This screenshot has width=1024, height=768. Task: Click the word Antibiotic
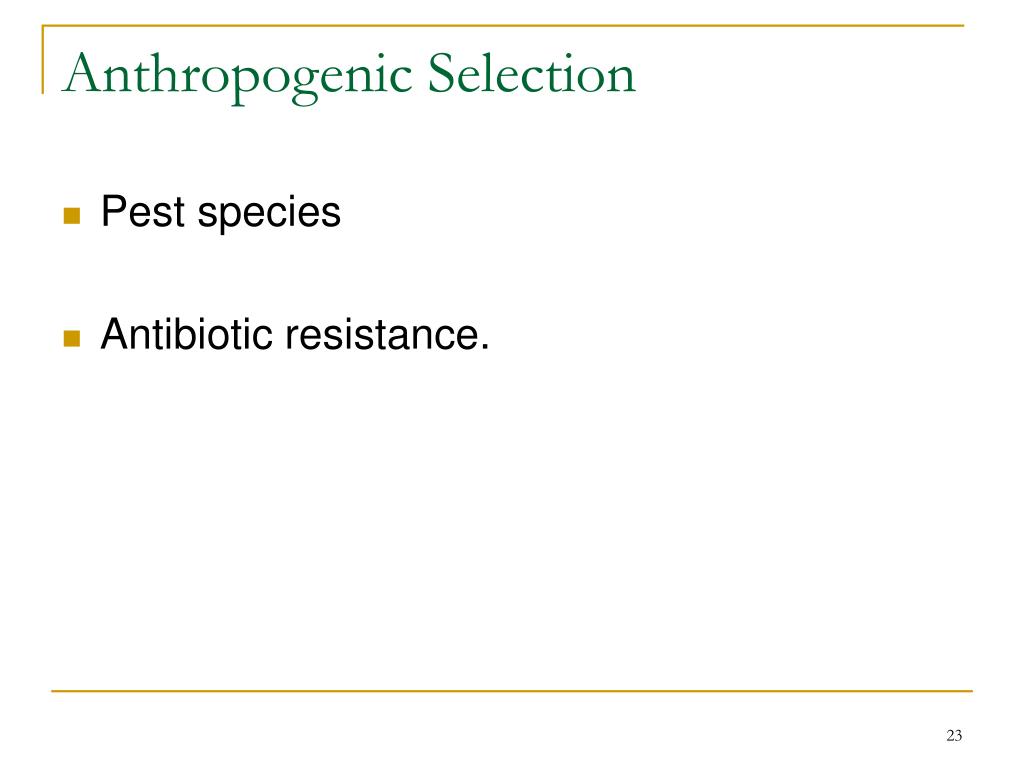coord(186,334)
